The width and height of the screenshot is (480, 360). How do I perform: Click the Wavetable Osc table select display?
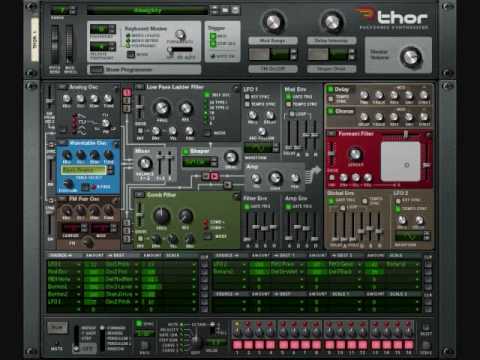[84, 170]
